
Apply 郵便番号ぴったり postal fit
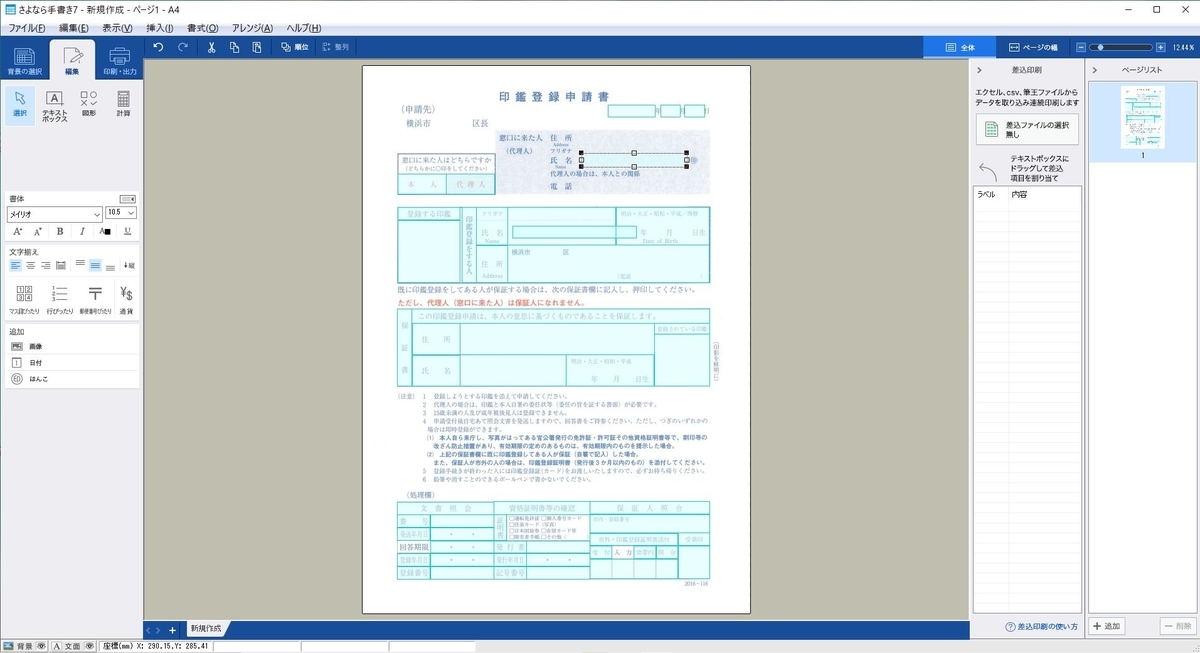point(94,299)
